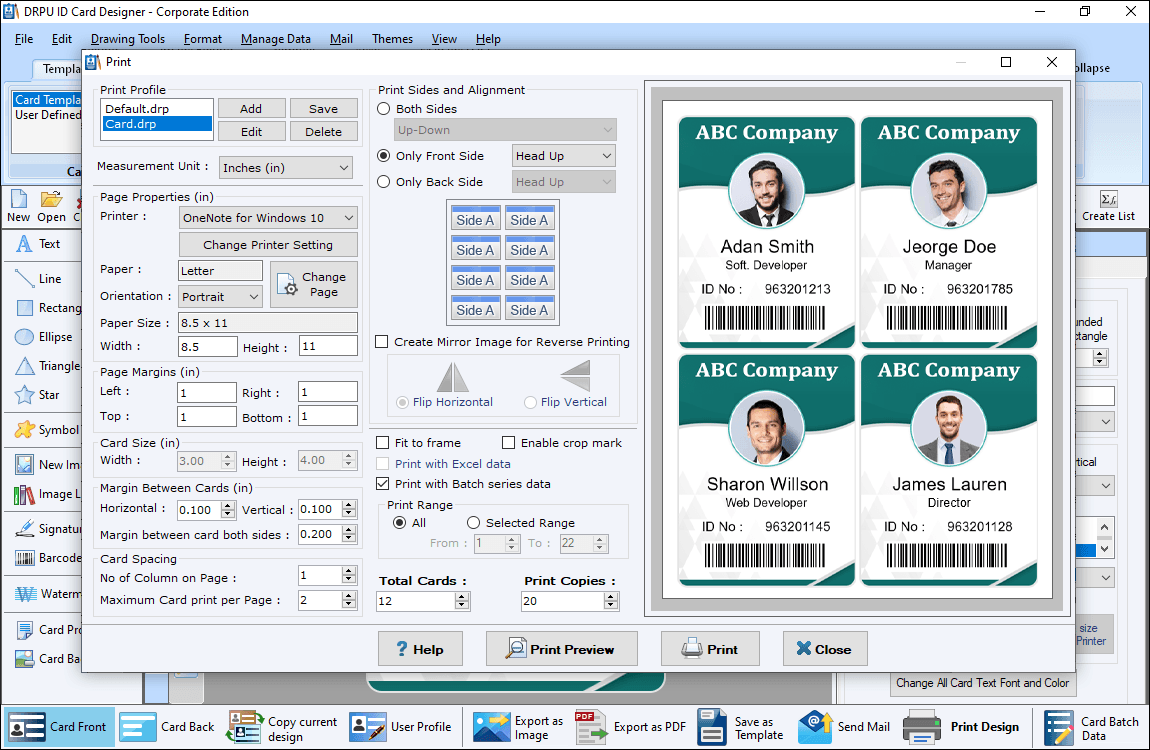Click Export as PDF
The height and width of the screenshot is (750, 1150).
click(x=631, y=727)
